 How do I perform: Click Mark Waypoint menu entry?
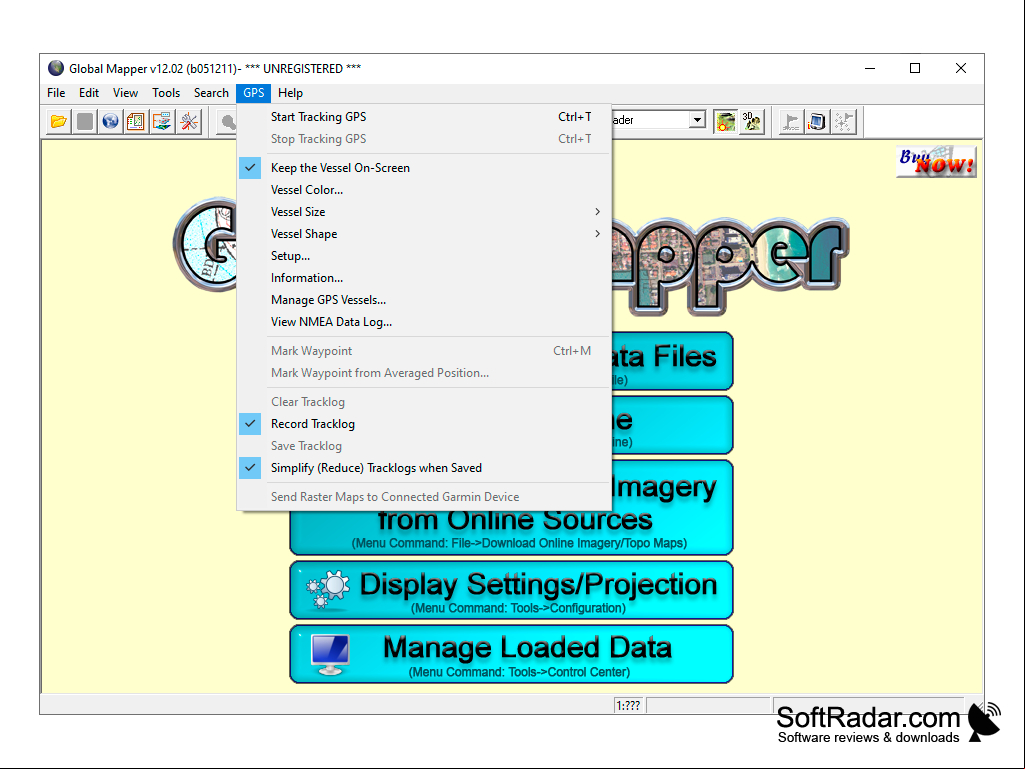point(424,351)
